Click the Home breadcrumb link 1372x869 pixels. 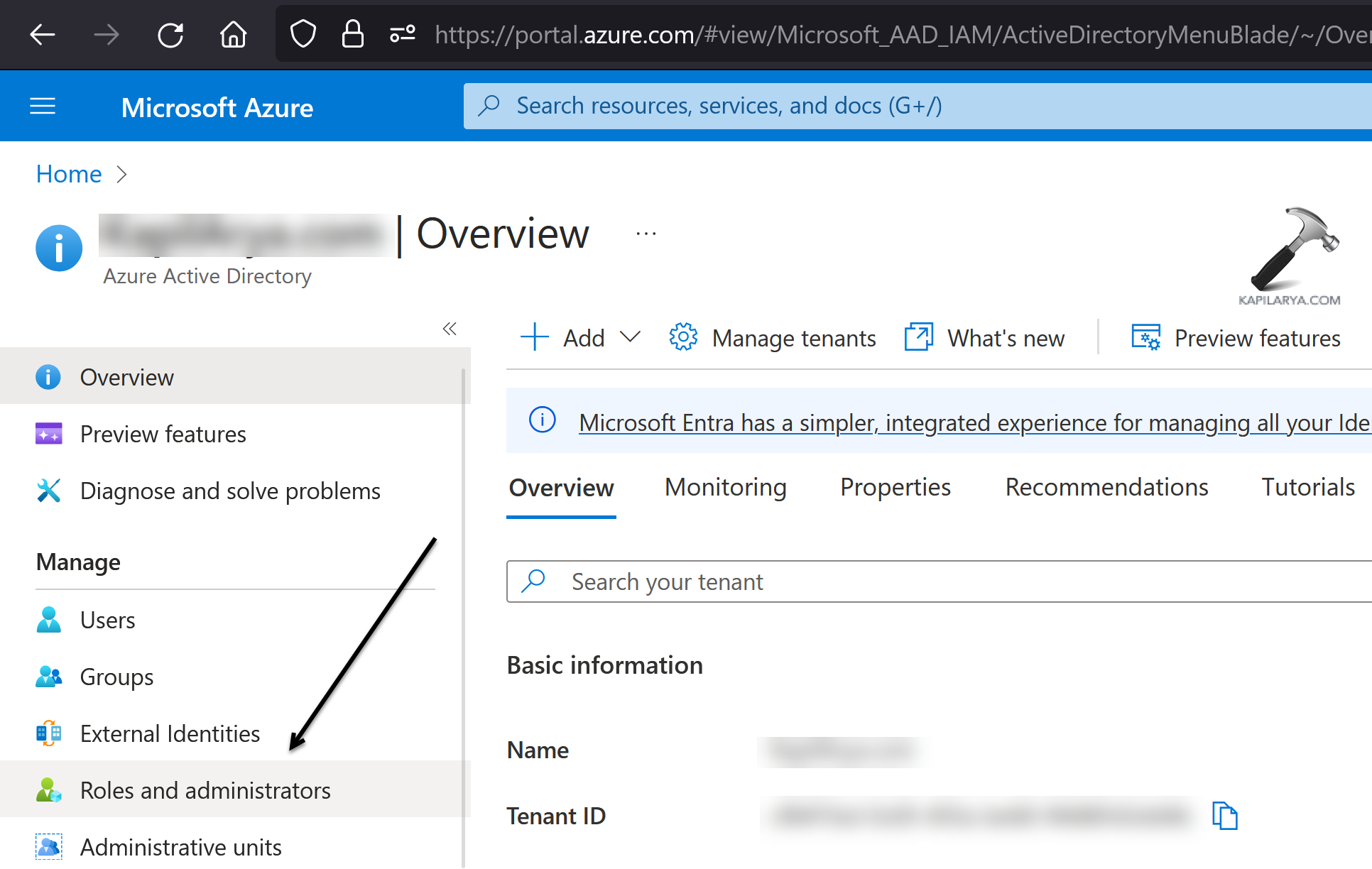tap(69, 174)
